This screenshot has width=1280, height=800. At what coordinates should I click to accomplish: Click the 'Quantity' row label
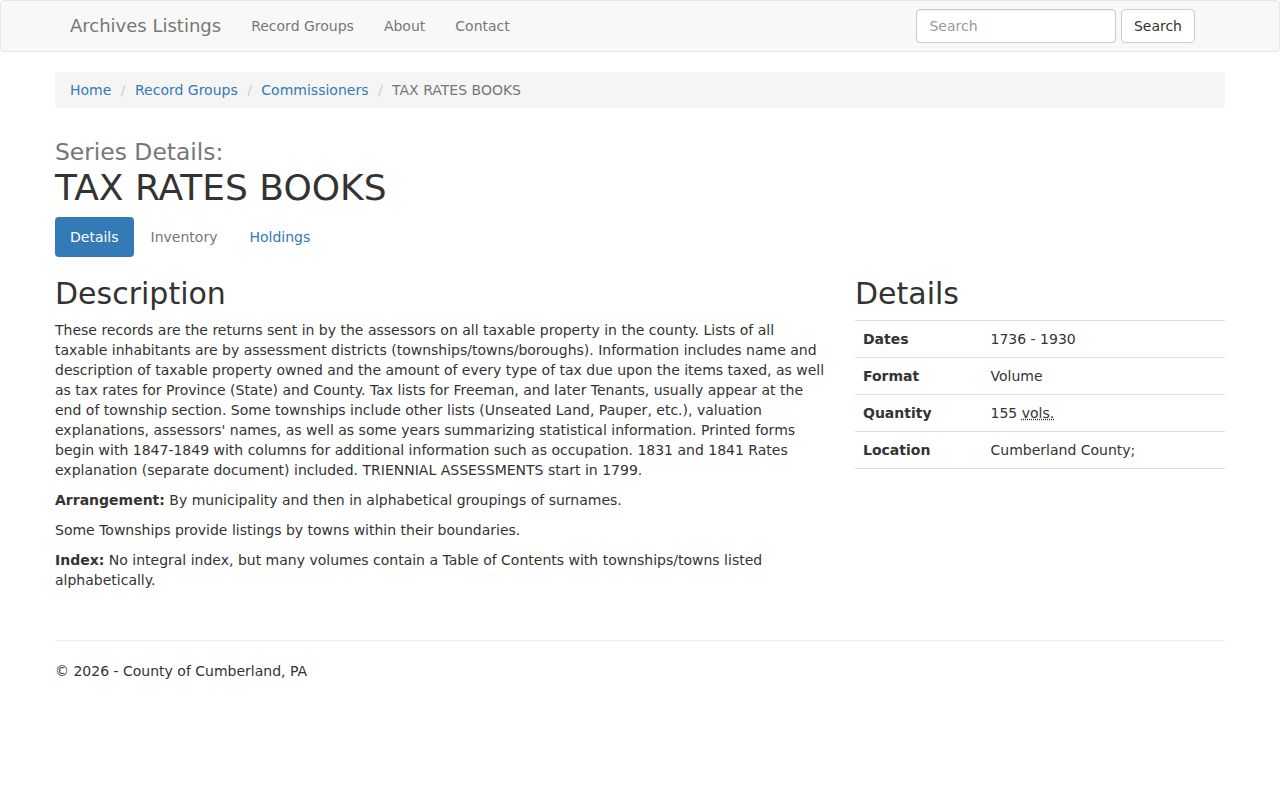coord(897,413)
